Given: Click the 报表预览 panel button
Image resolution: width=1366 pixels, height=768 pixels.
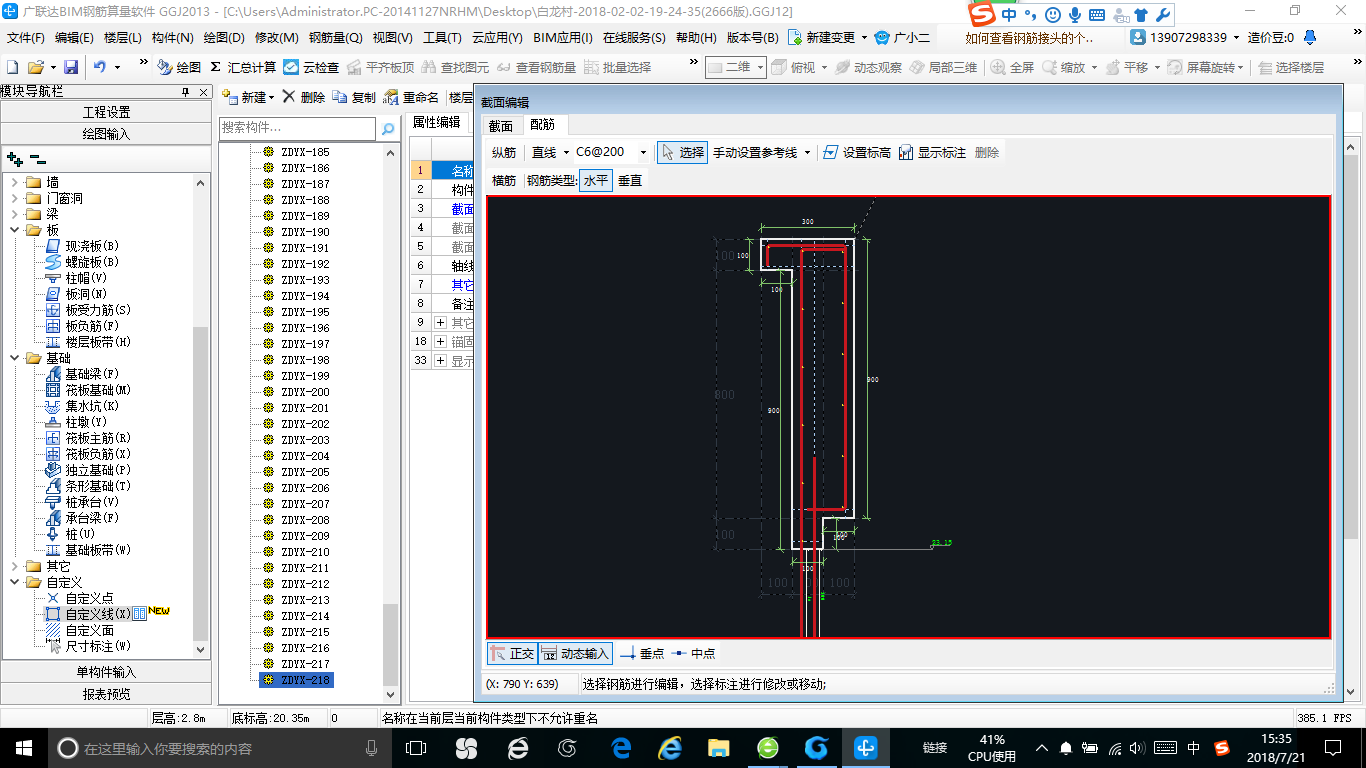Looking at the screenshot, I should click(x=106, y=694).
